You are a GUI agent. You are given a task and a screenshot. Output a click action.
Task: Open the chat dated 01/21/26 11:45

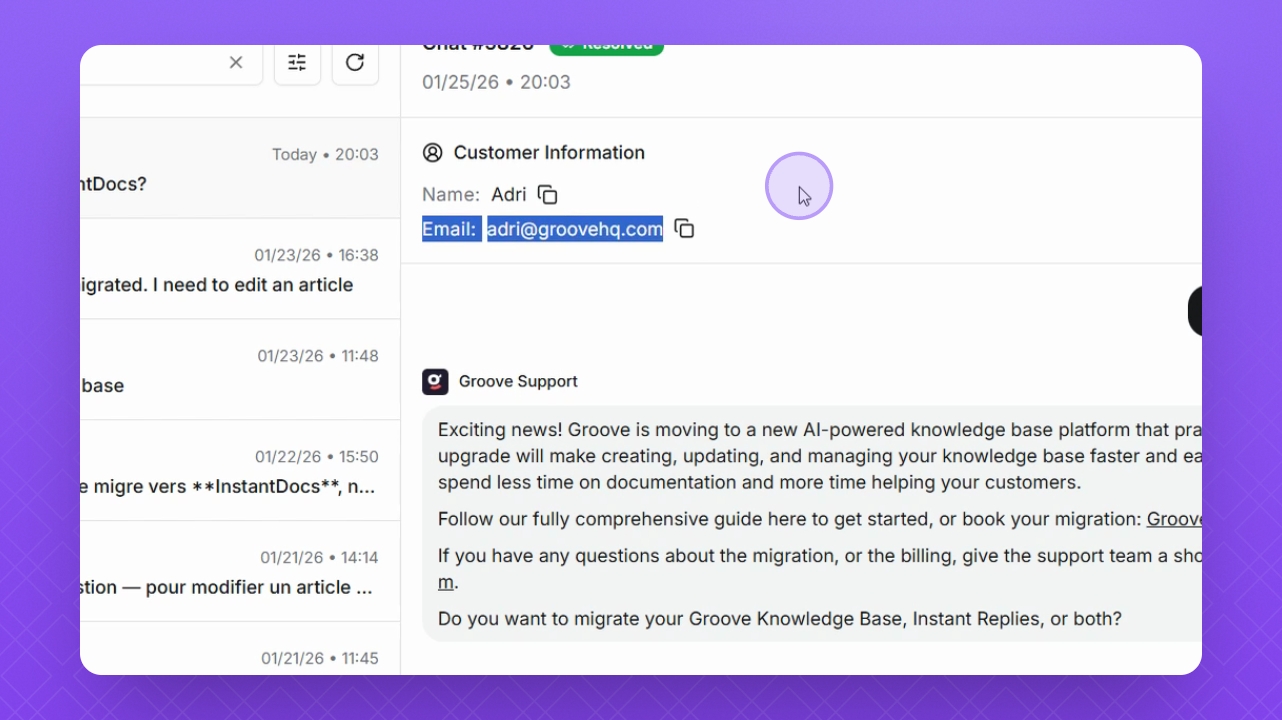(240, 649)
